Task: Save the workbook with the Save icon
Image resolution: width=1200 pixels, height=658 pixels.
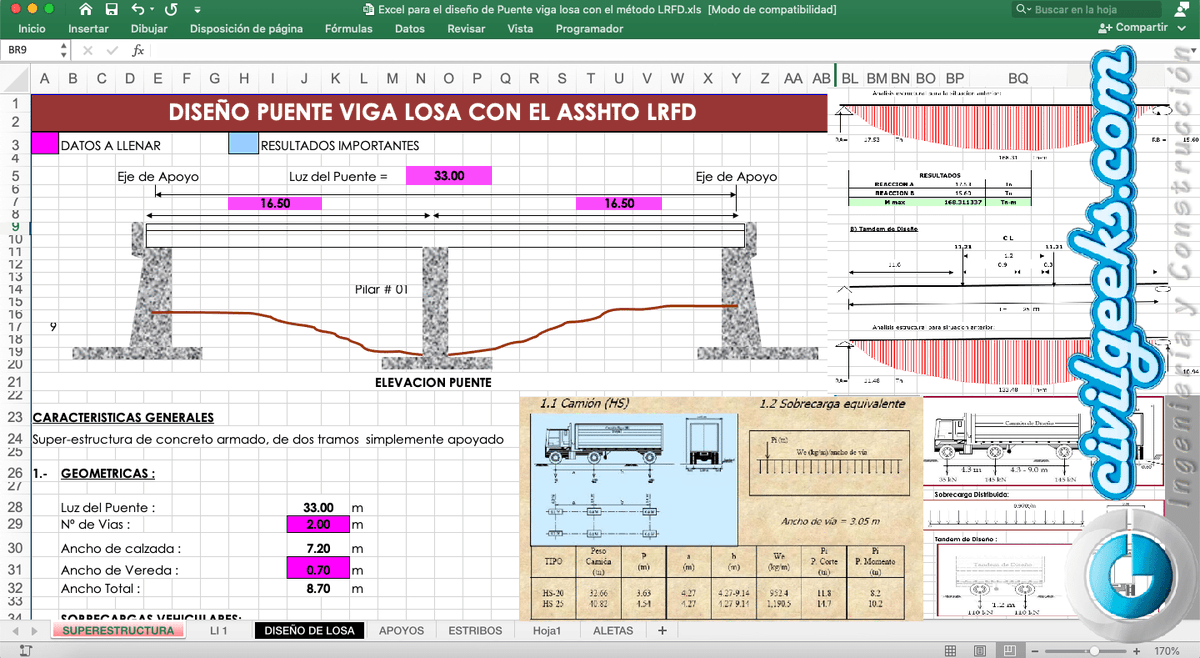Action: pos(111,9)
